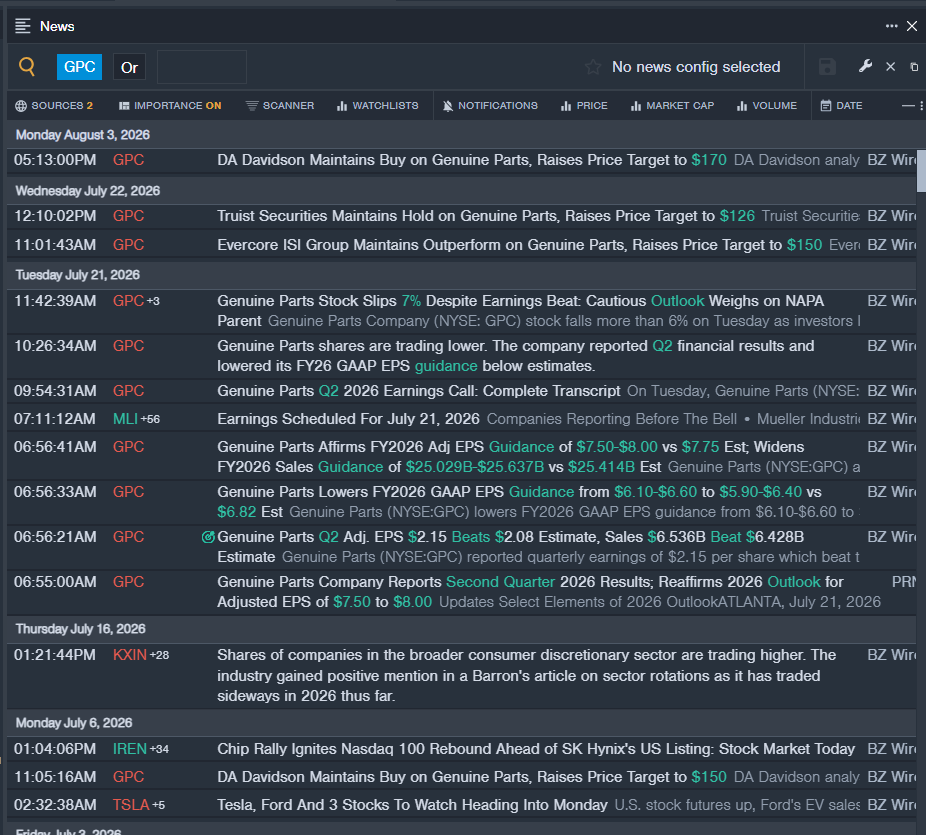Click the Tuesday July 21, 2026 date header
The height and width of the screenshot is (835, 926).
77,275
